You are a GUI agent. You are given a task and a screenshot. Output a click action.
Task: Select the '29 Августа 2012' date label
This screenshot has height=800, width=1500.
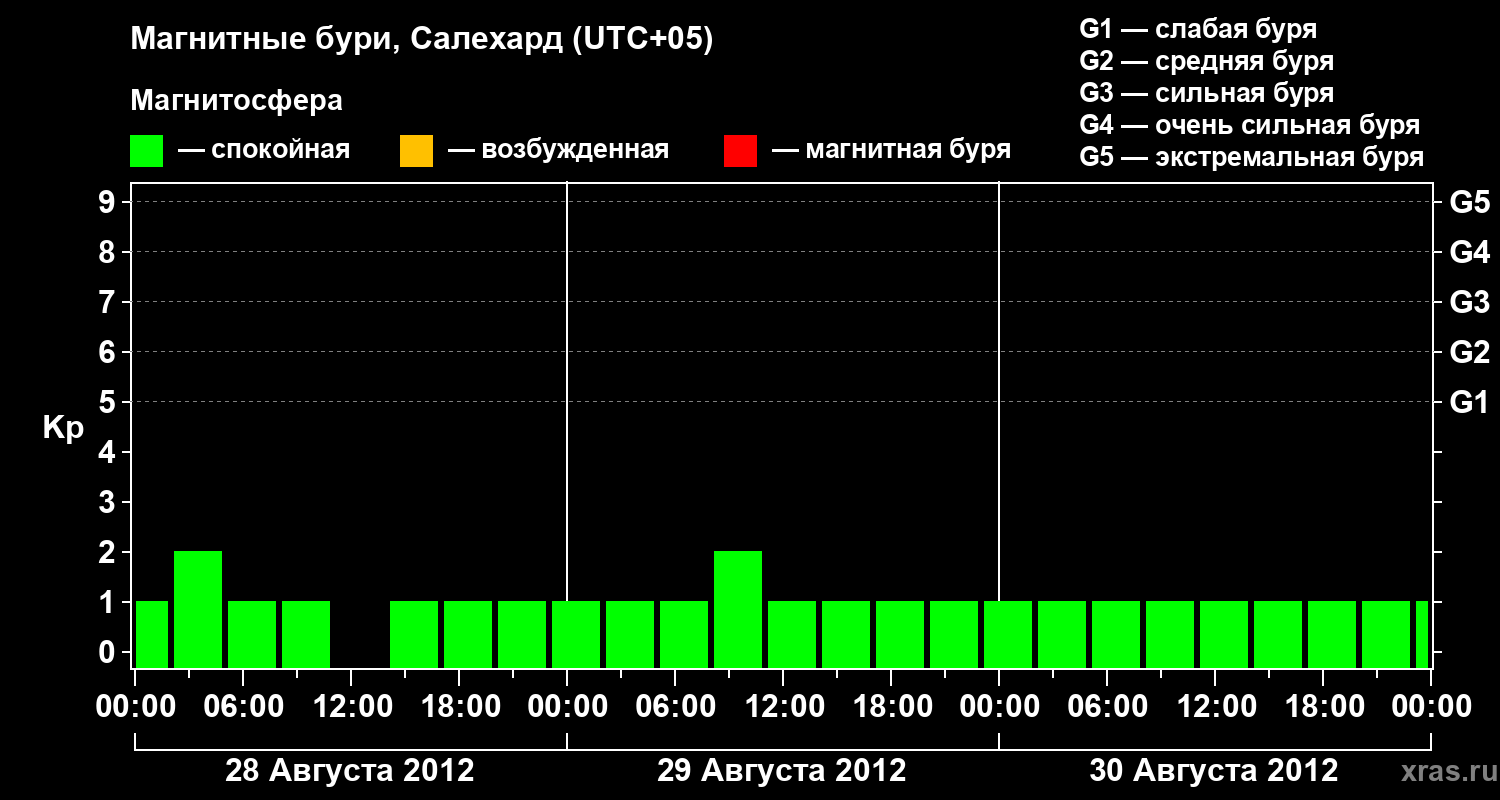point(782,771)
